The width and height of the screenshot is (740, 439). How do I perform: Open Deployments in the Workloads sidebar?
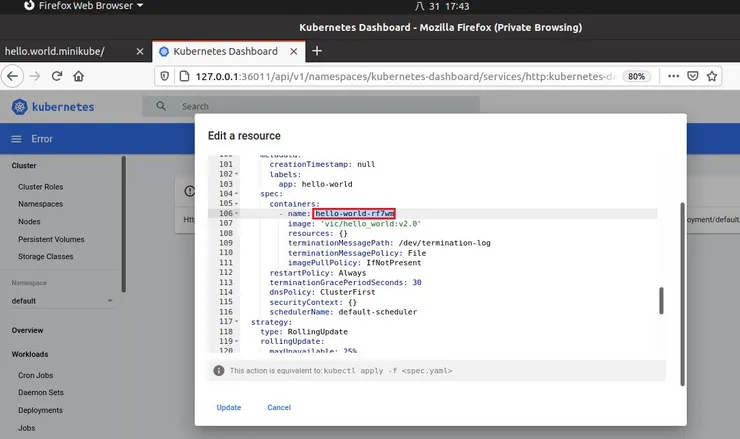pos(41,409)
